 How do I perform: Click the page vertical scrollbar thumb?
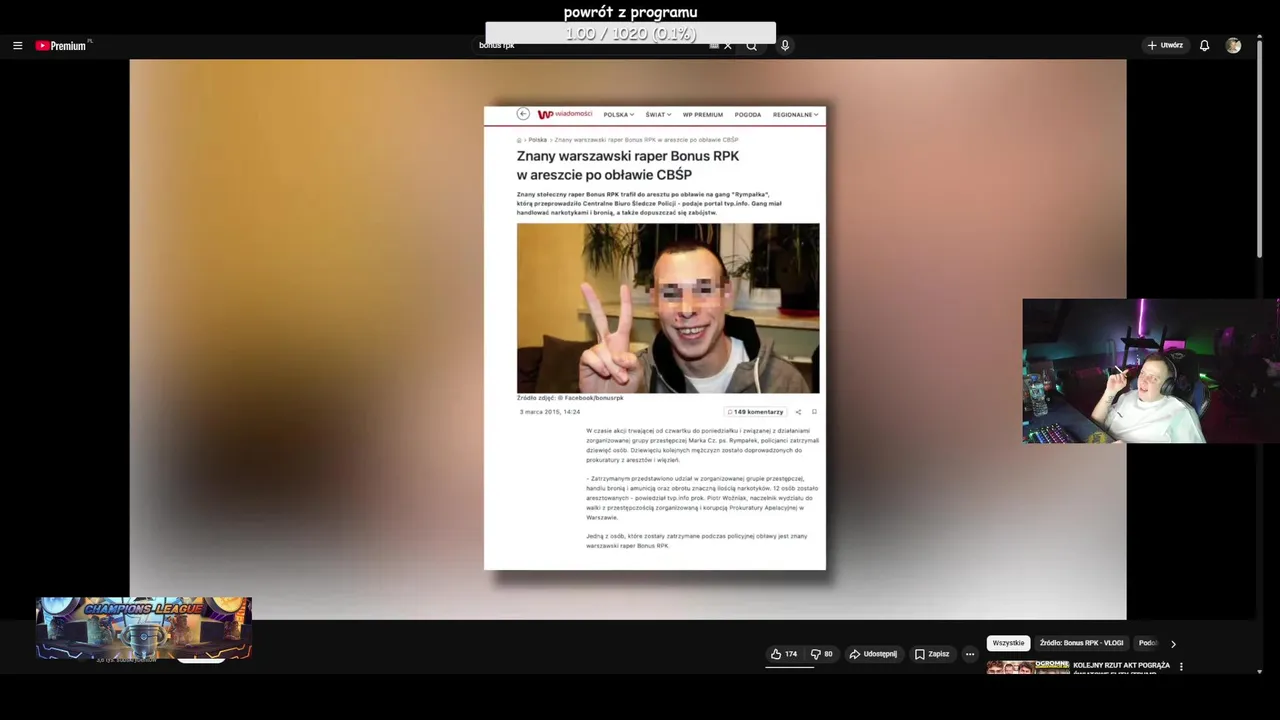click(1260, 150)
